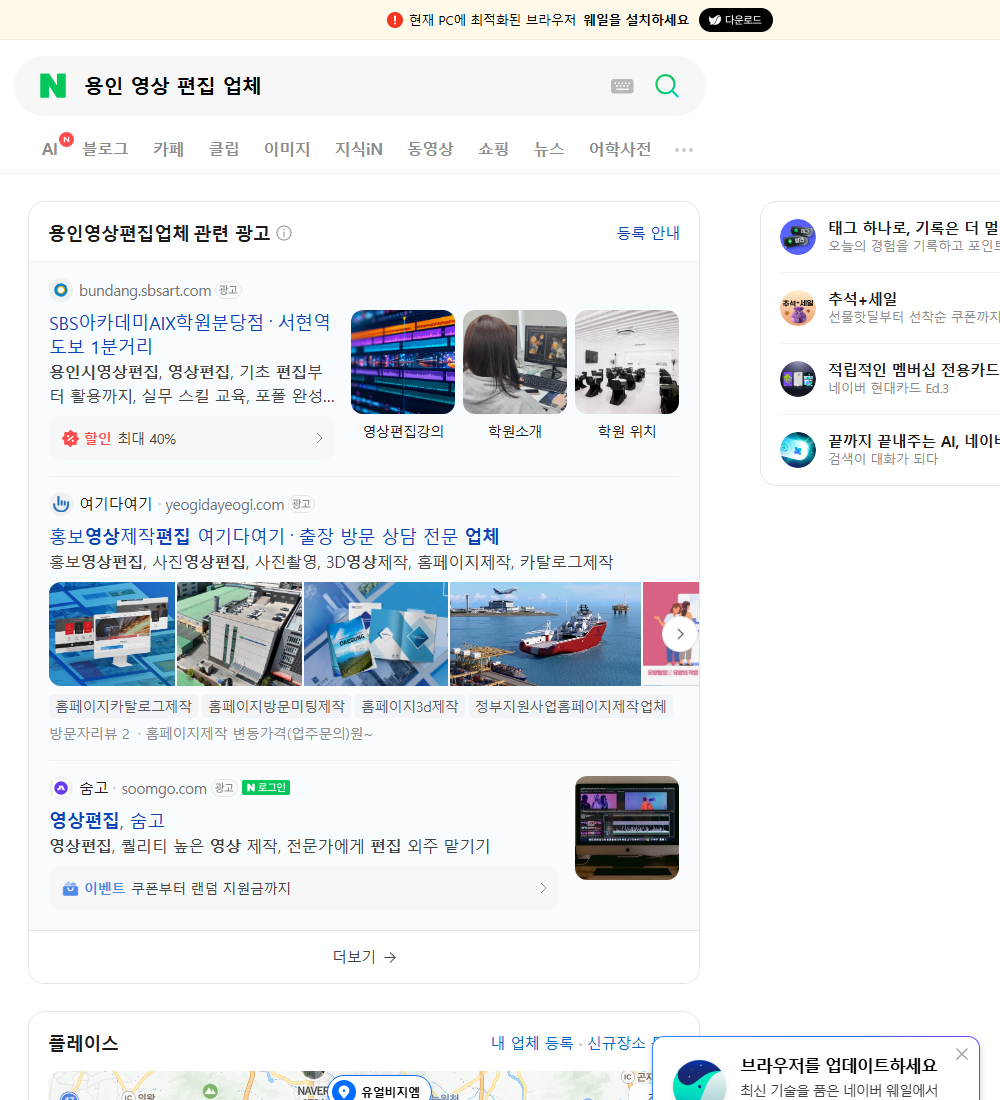This screenshot has height=1100, width=1000.
Task: Click the 태그 하나로 round icon in sidebar
Action: 798,236
